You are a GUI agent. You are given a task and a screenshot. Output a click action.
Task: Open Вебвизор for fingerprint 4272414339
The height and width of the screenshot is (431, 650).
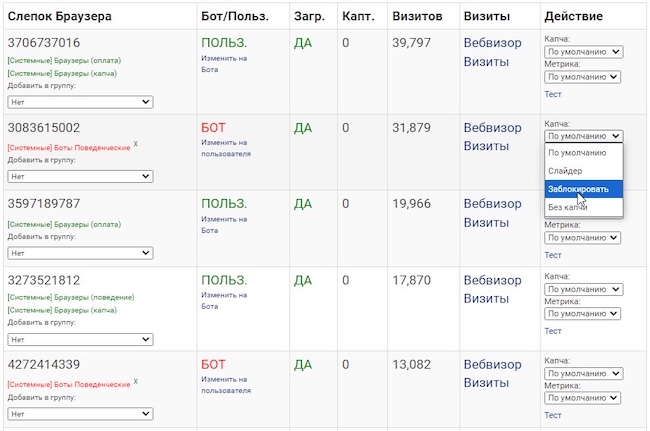tap(492, 364)
